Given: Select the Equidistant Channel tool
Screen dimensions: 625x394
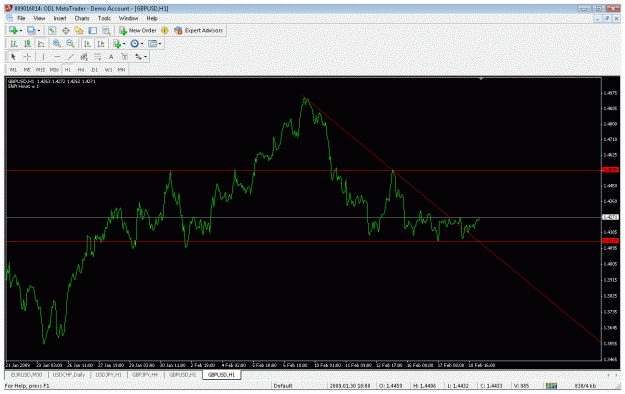Looking at the screenshot, I should [x=84, y=57].
